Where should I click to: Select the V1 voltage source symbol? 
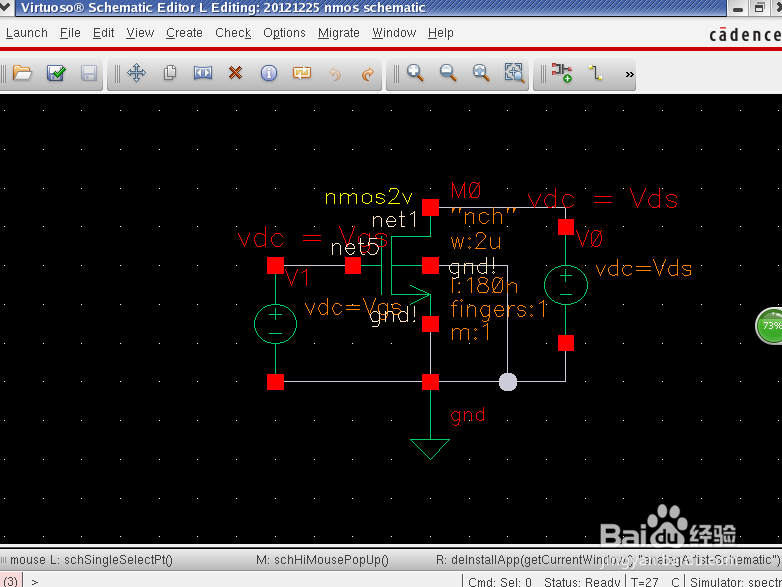coord(275,324)
